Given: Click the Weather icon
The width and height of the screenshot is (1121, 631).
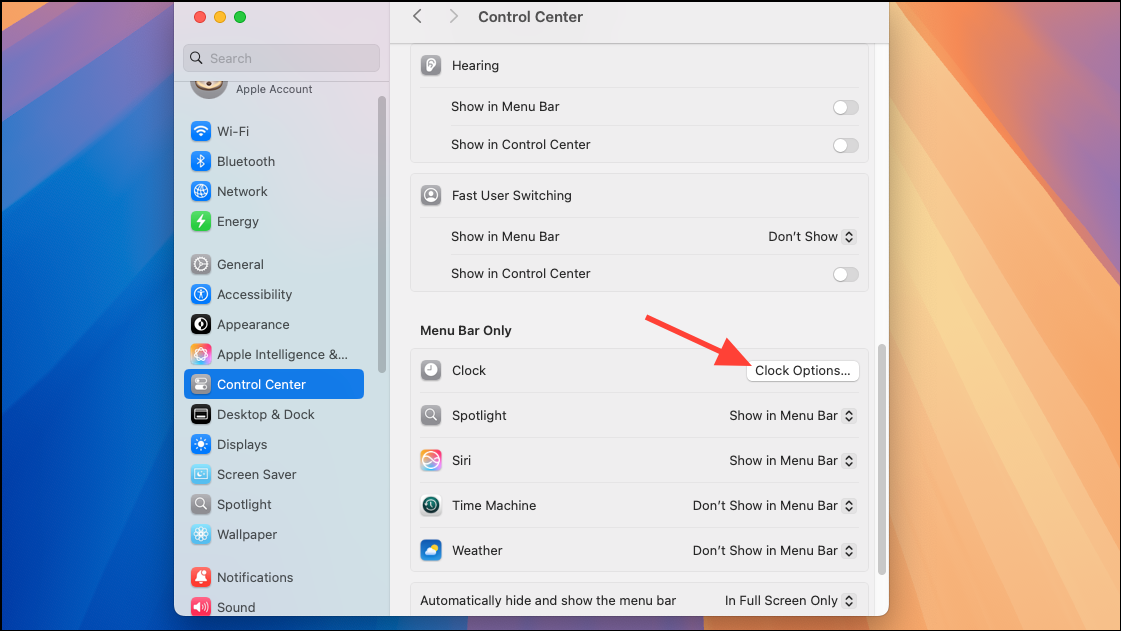Looking at the screenshot, I should click(430, 550).
